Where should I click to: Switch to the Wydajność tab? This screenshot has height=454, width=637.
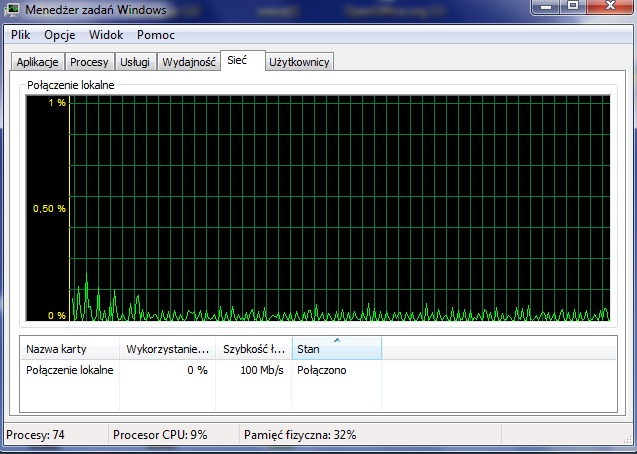coord(189,62)
